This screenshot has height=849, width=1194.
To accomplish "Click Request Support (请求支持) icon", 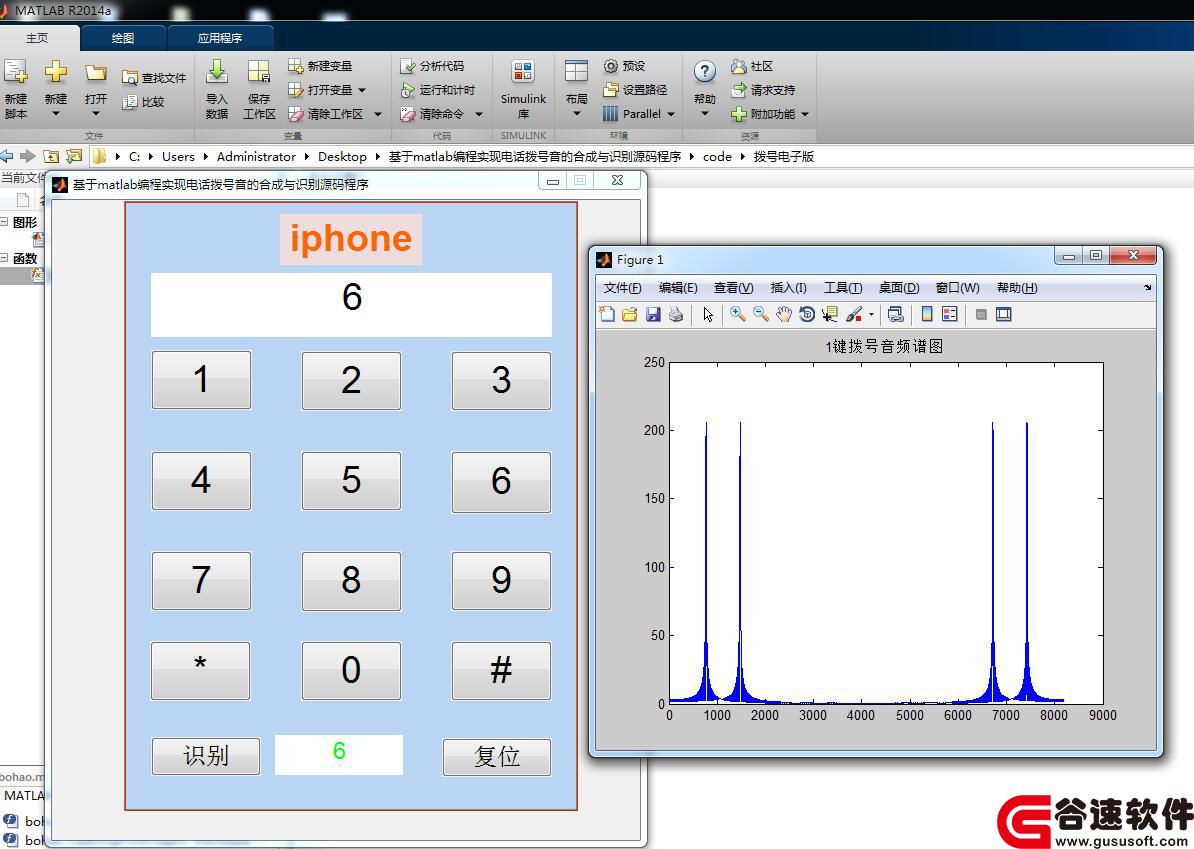I will (x=739, y=90).
